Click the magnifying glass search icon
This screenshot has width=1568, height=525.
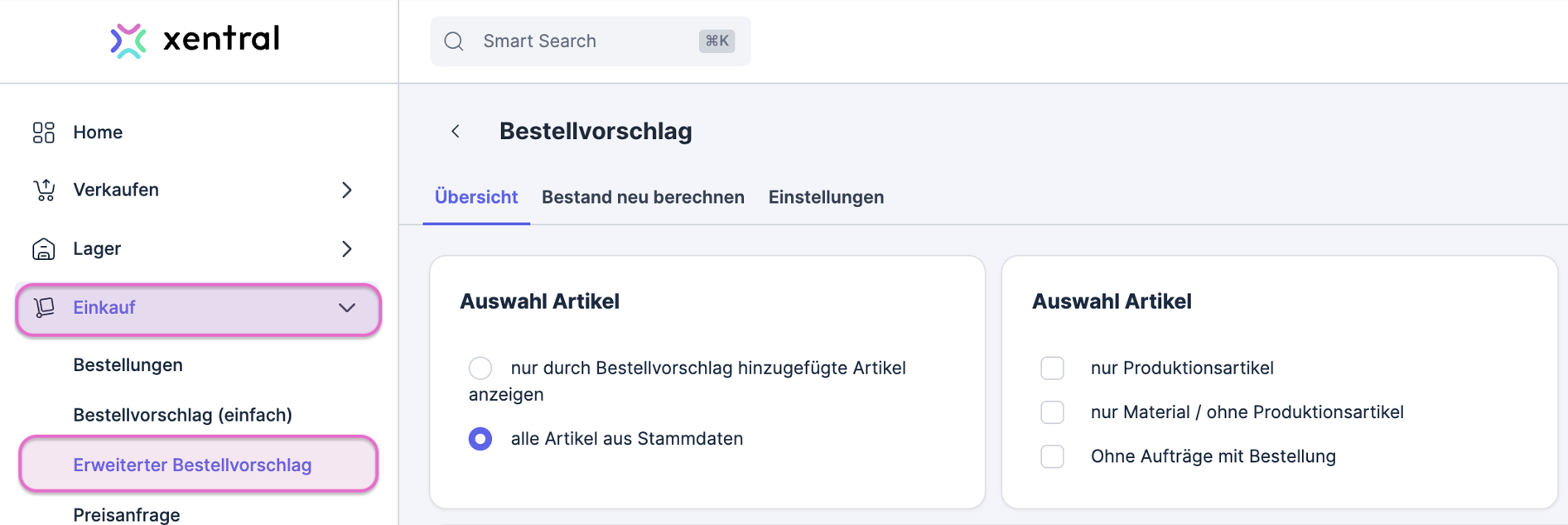point(453,41)
